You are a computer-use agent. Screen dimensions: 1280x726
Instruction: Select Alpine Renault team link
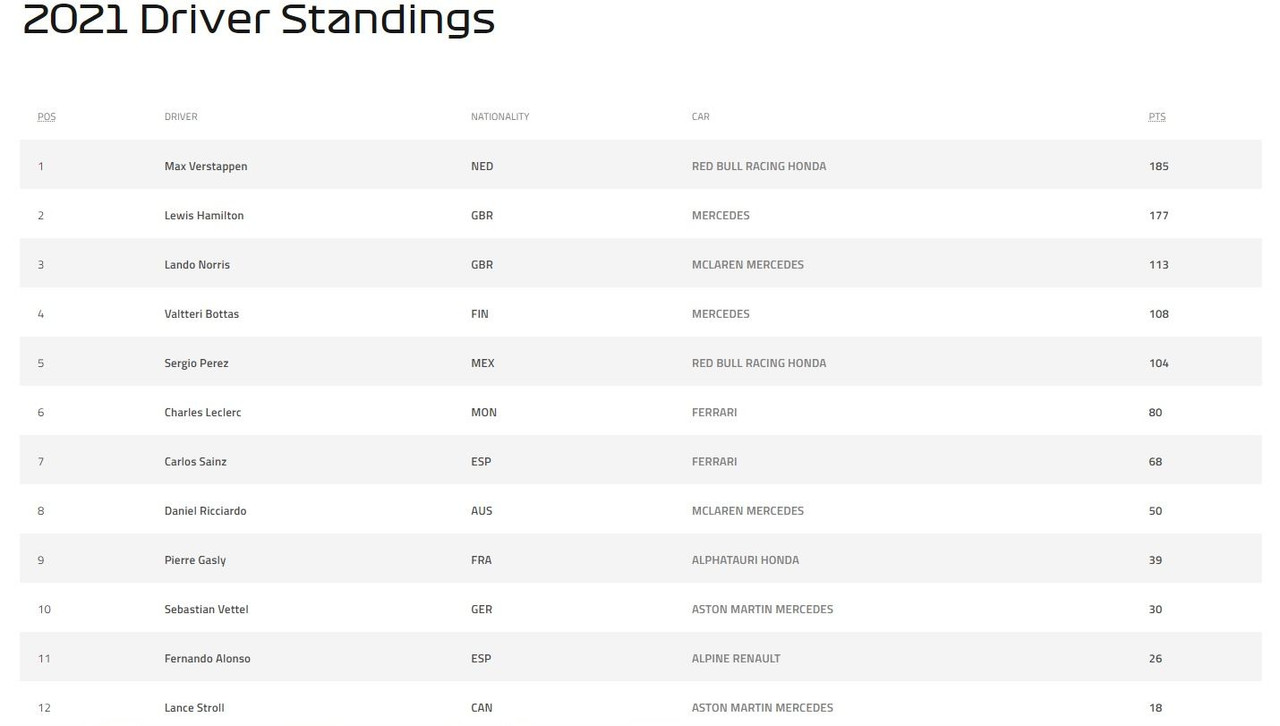click(x=736, y=658)
